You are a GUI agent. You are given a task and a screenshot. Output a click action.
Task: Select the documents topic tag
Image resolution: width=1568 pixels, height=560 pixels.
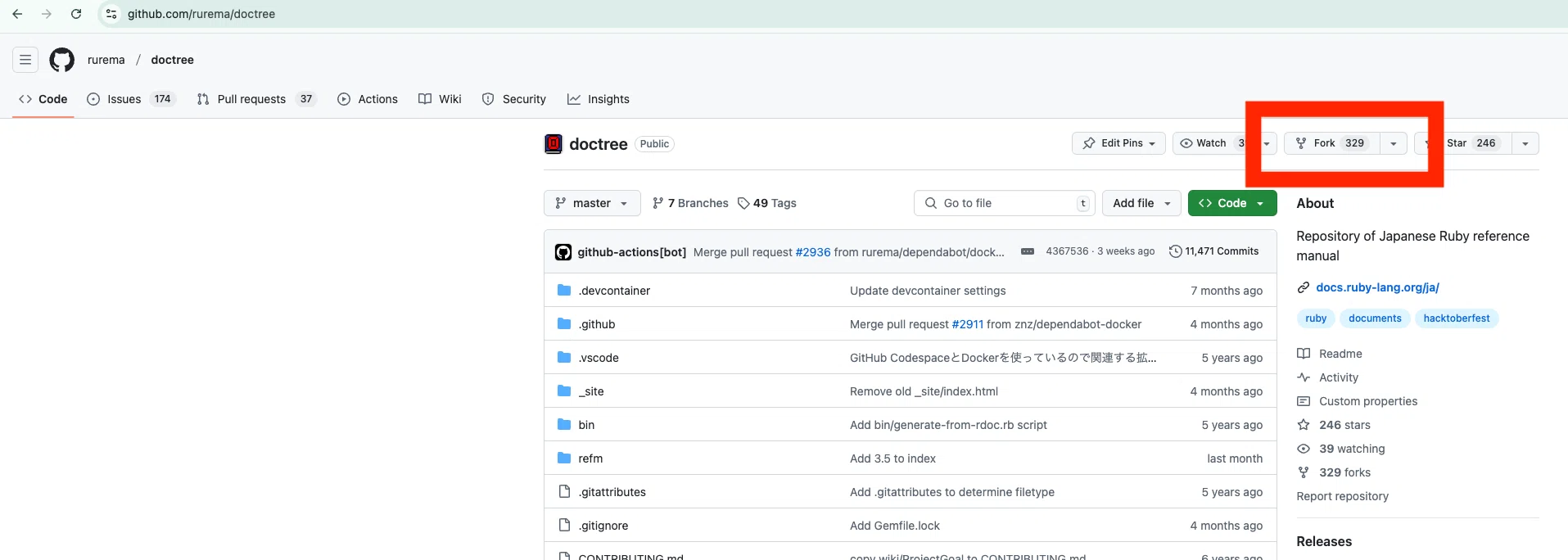[x=1375, y=318]
